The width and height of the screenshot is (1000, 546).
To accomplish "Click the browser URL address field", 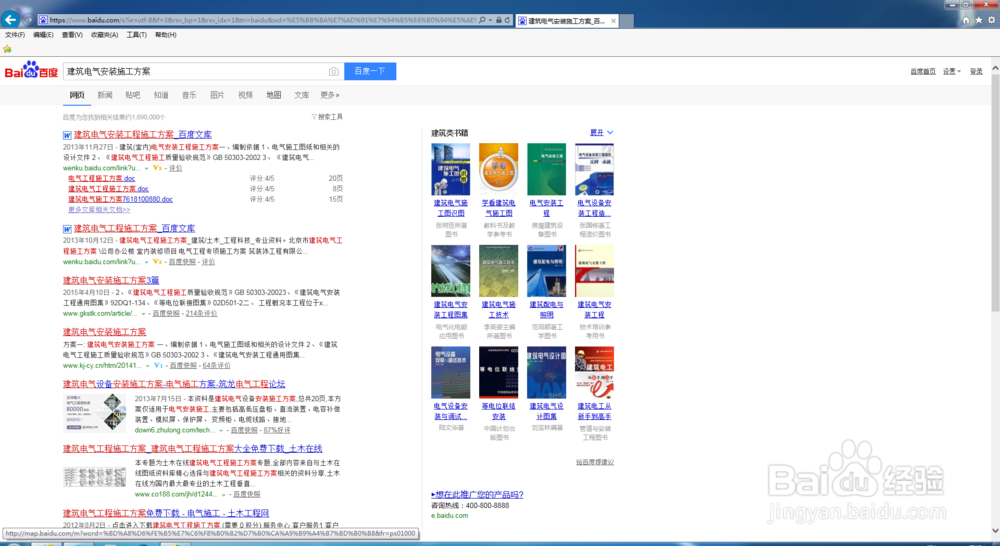I will pos(261,20).
